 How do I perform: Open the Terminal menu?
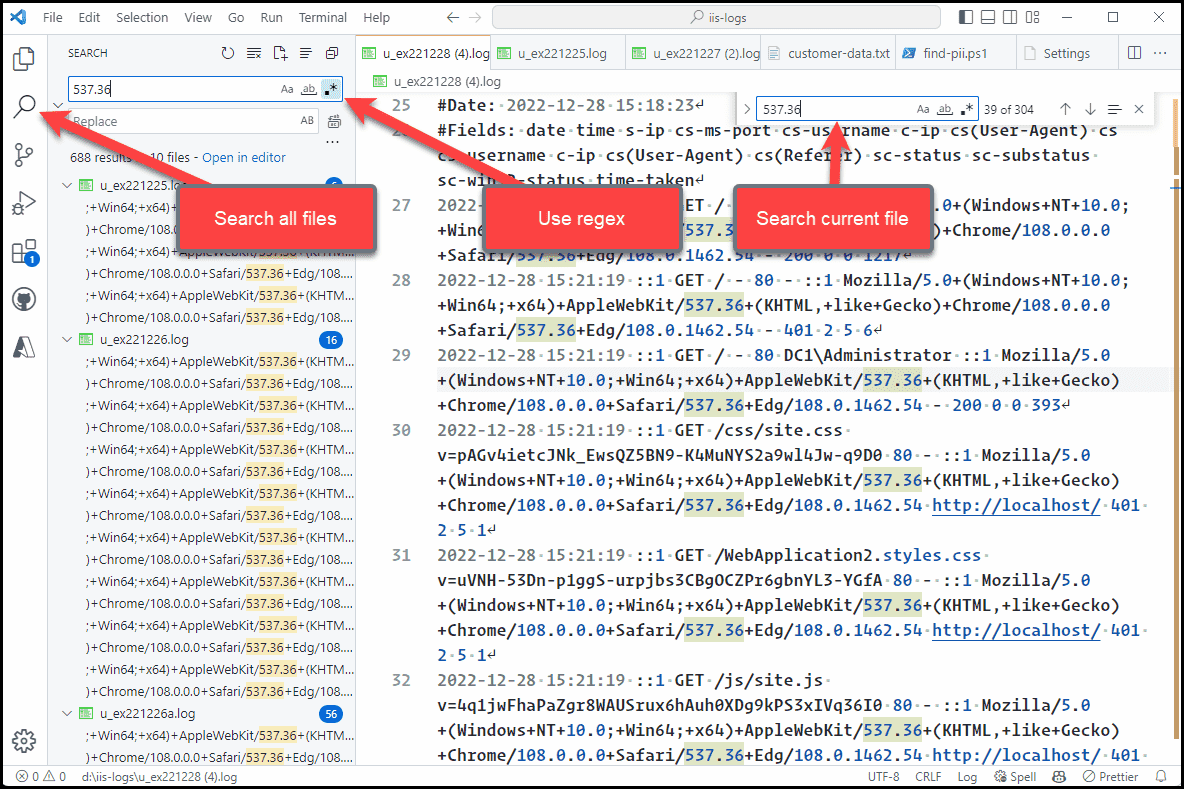click(322, 16)
